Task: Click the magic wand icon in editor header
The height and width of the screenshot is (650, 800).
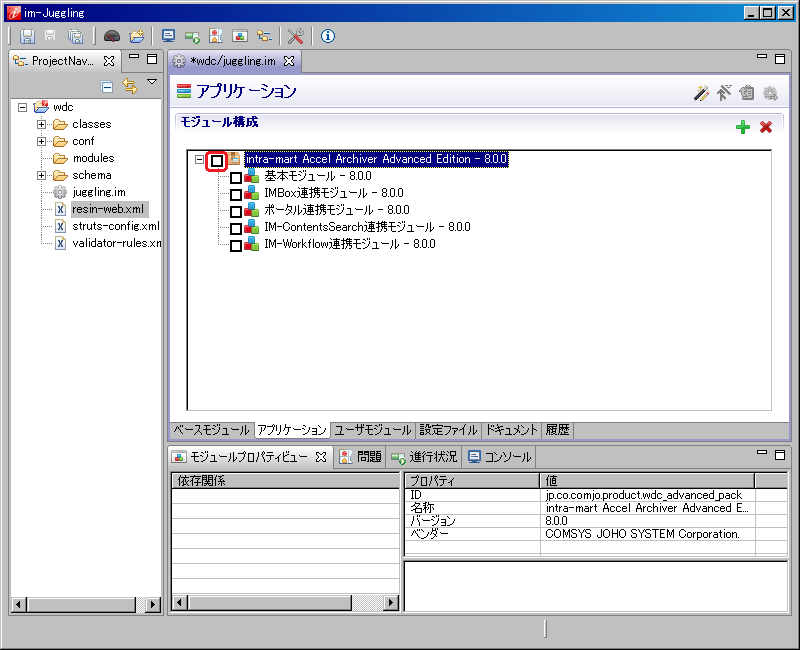Action: [x=702, y=93]
